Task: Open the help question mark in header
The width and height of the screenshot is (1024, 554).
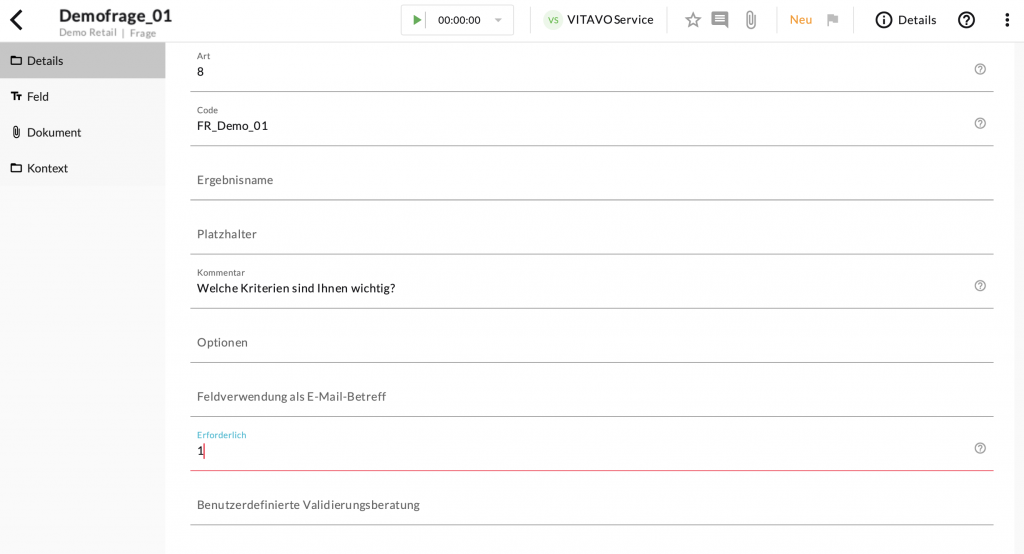Action: tap(966, 20)
